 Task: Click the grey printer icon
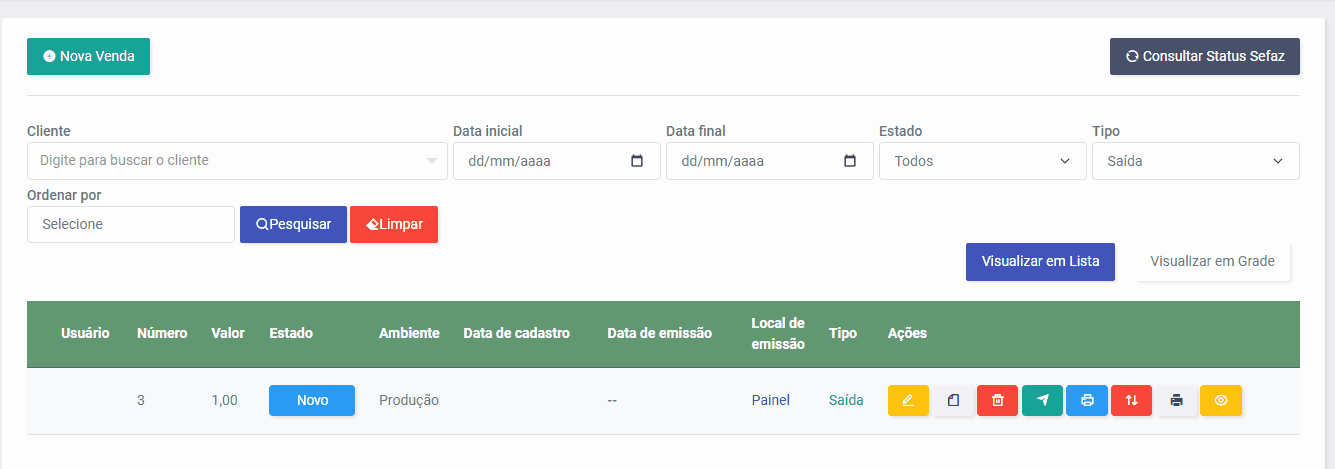point(1176,400)
